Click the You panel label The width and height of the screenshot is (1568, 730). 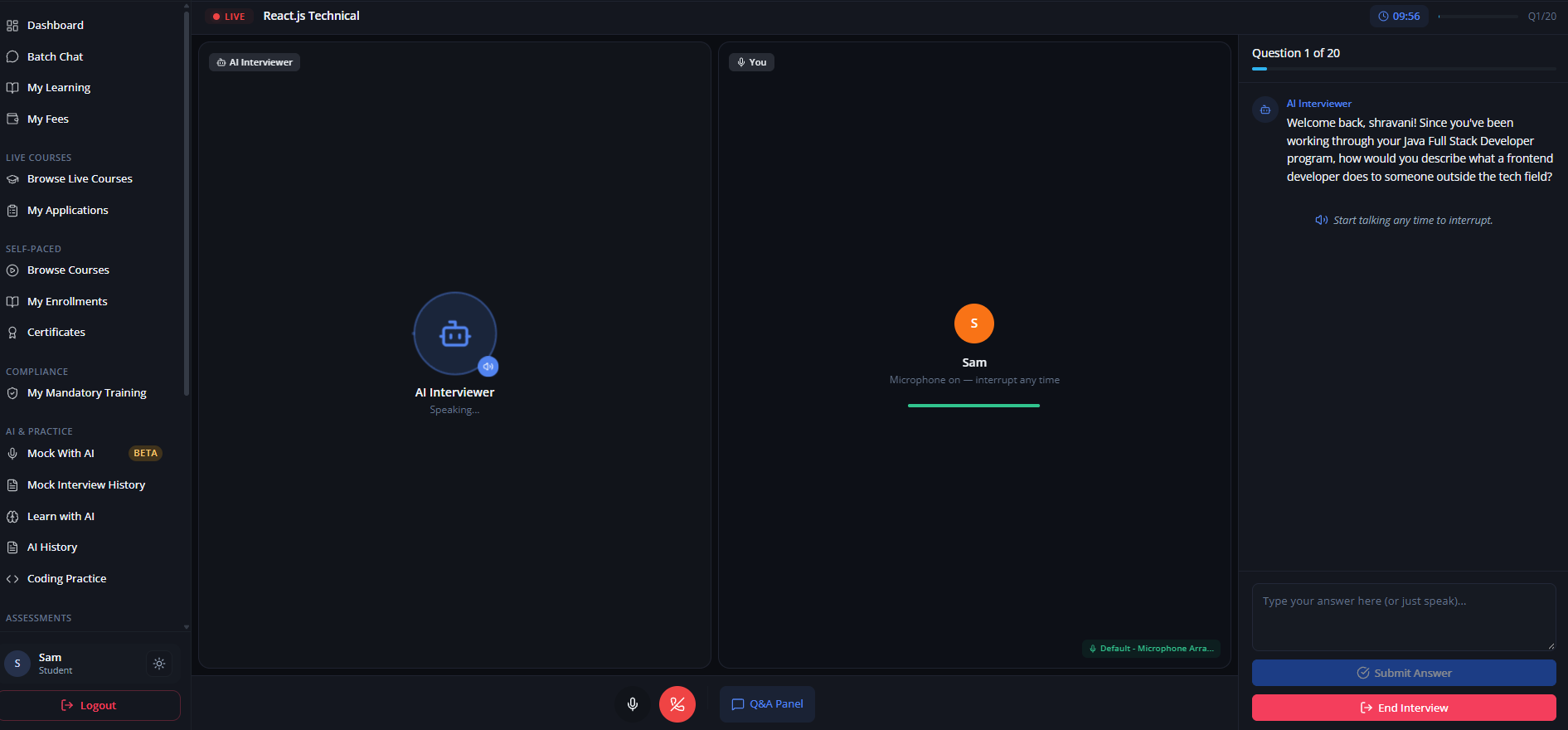pyautogui.click(x=751, y=62)
